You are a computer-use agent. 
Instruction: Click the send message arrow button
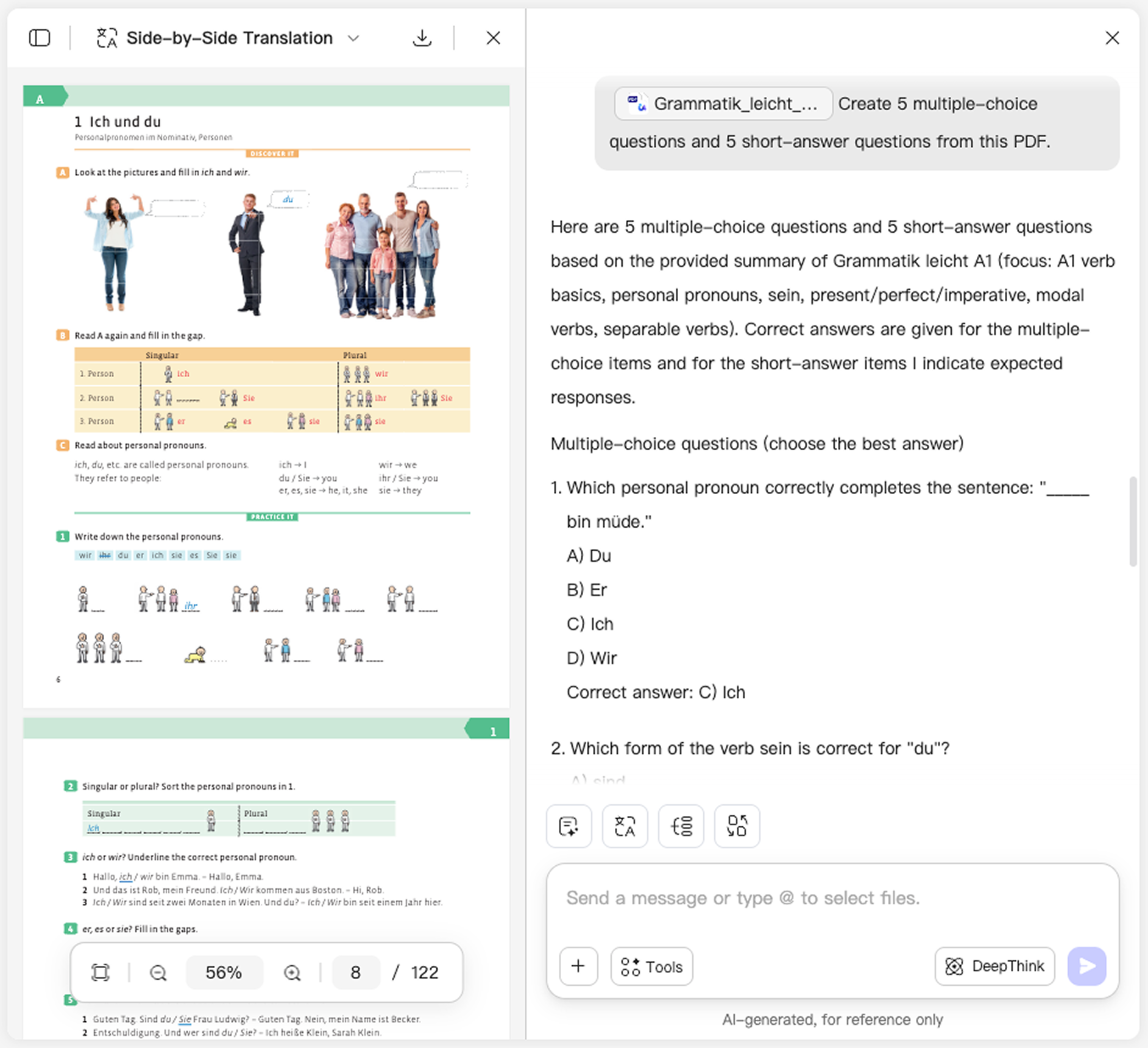coord(1086,966)
